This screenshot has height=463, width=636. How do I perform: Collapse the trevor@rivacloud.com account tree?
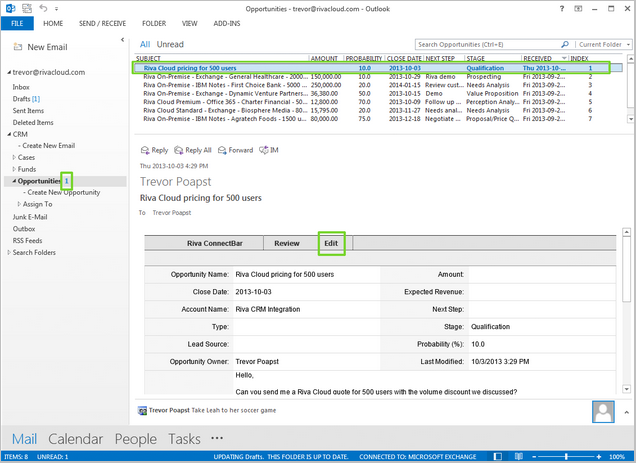9,73
